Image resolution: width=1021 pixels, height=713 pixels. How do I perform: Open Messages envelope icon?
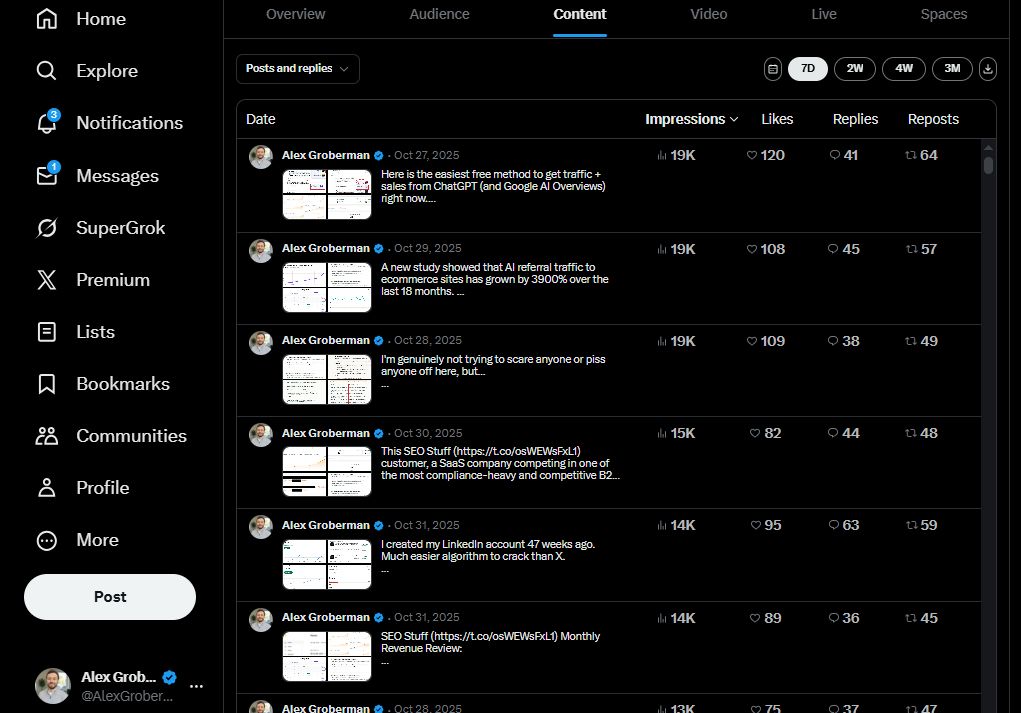(x=48, y=175)
